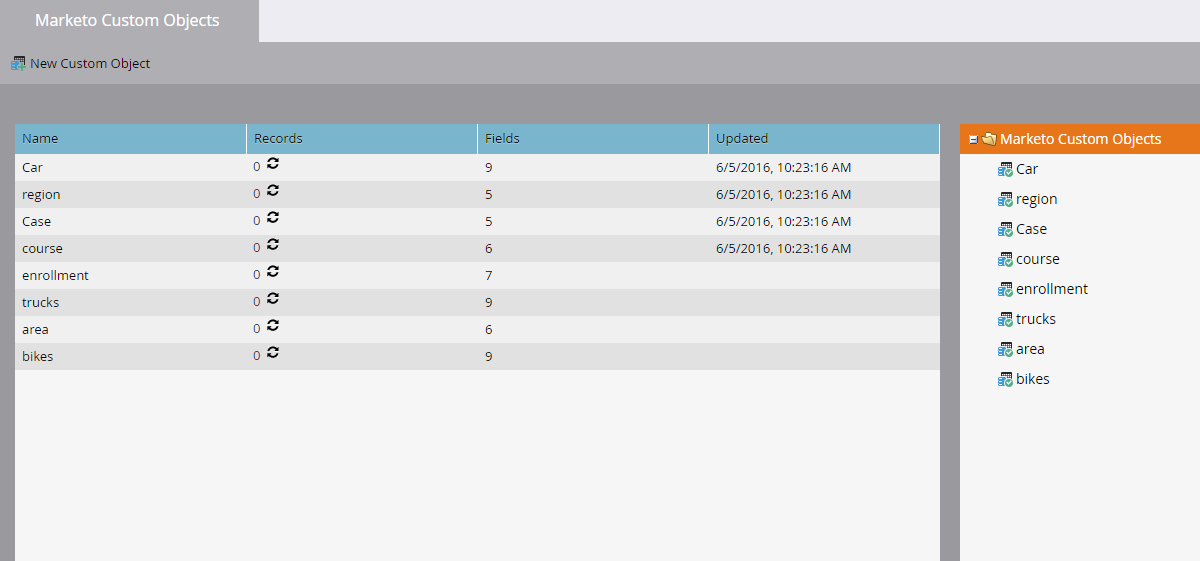Refresh record count for Car row

272,164
